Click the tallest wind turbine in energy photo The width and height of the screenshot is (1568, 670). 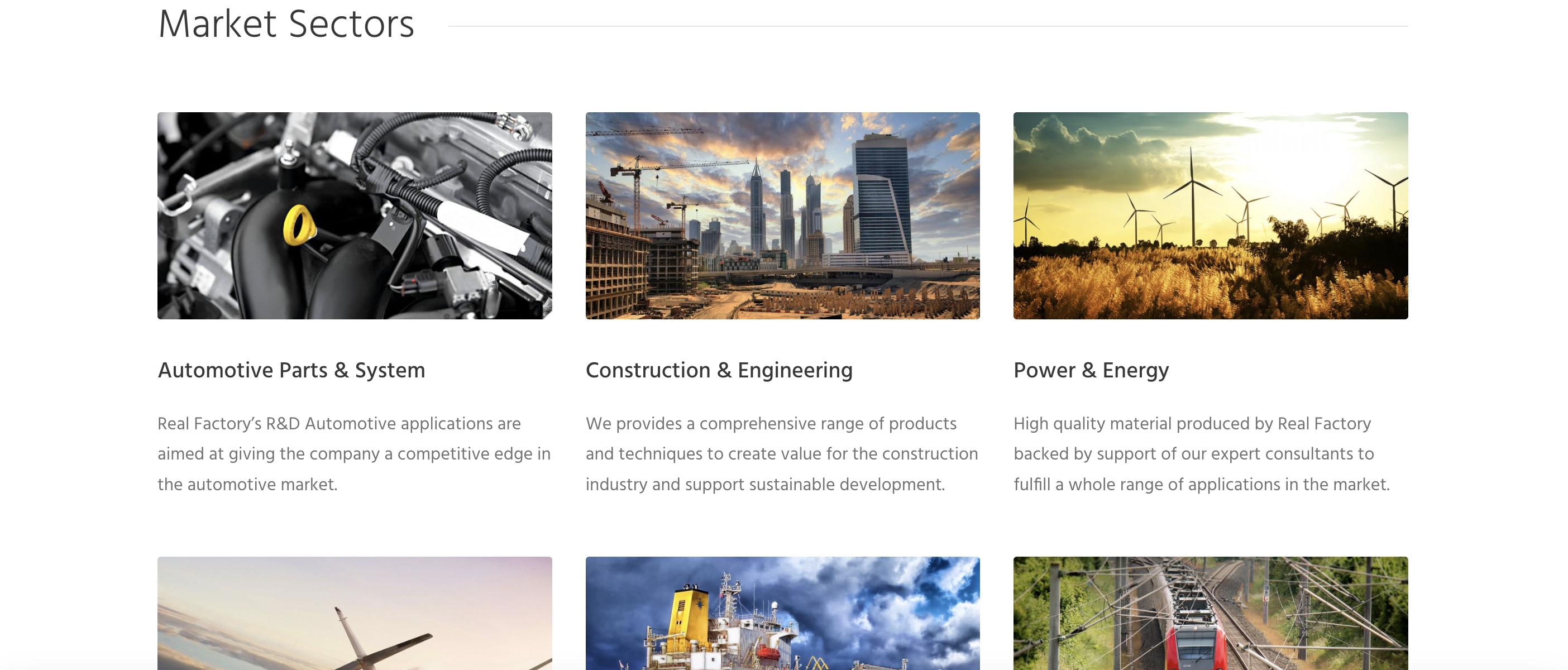click(x=1192, y=195)
